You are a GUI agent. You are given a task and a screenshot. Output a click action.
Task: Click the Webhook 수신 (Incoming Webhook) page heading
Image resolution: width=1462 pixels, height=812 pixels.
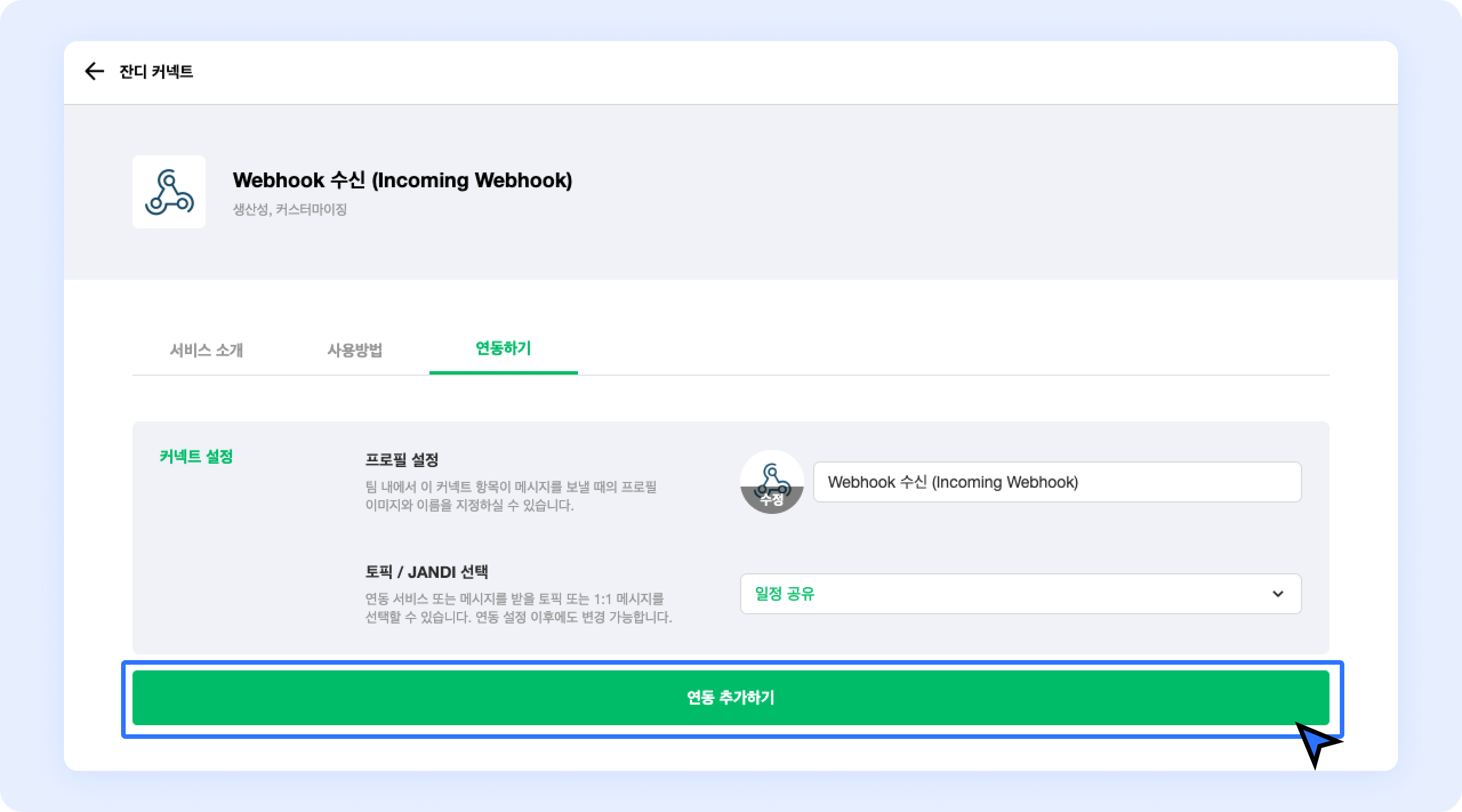(402, 180)
